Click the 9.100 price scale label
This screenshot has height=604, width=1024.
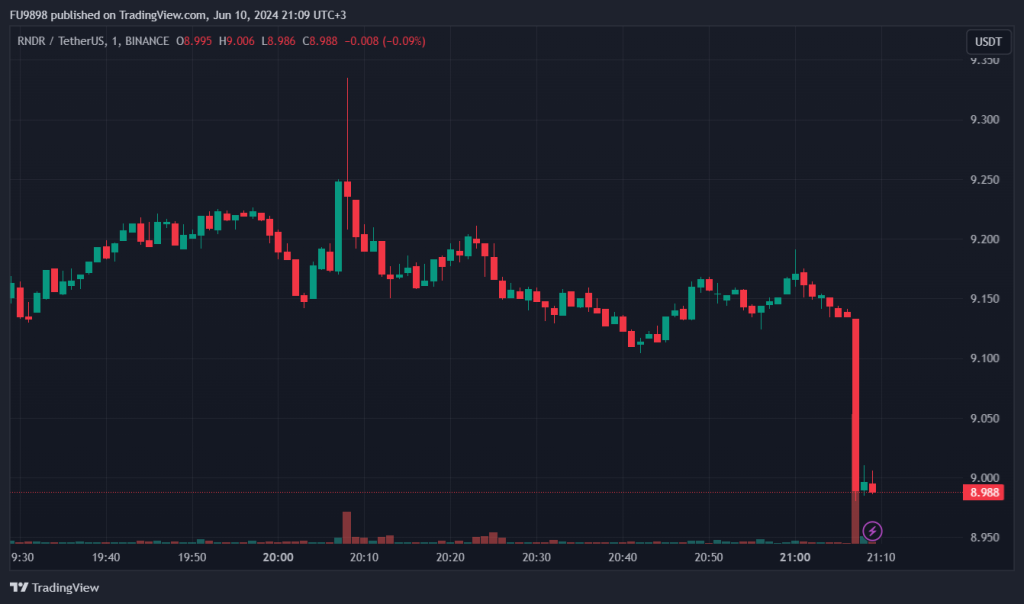[985, 358]
